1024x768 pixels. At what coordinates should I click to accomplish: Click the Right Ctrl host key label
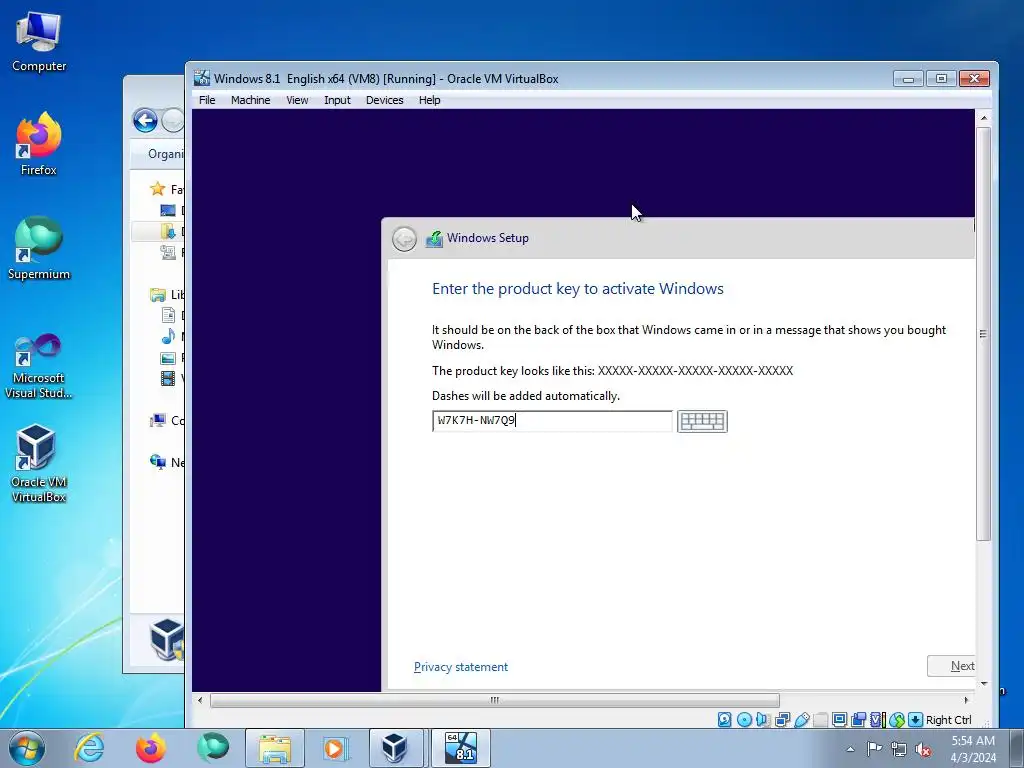[x=949, y=720]
